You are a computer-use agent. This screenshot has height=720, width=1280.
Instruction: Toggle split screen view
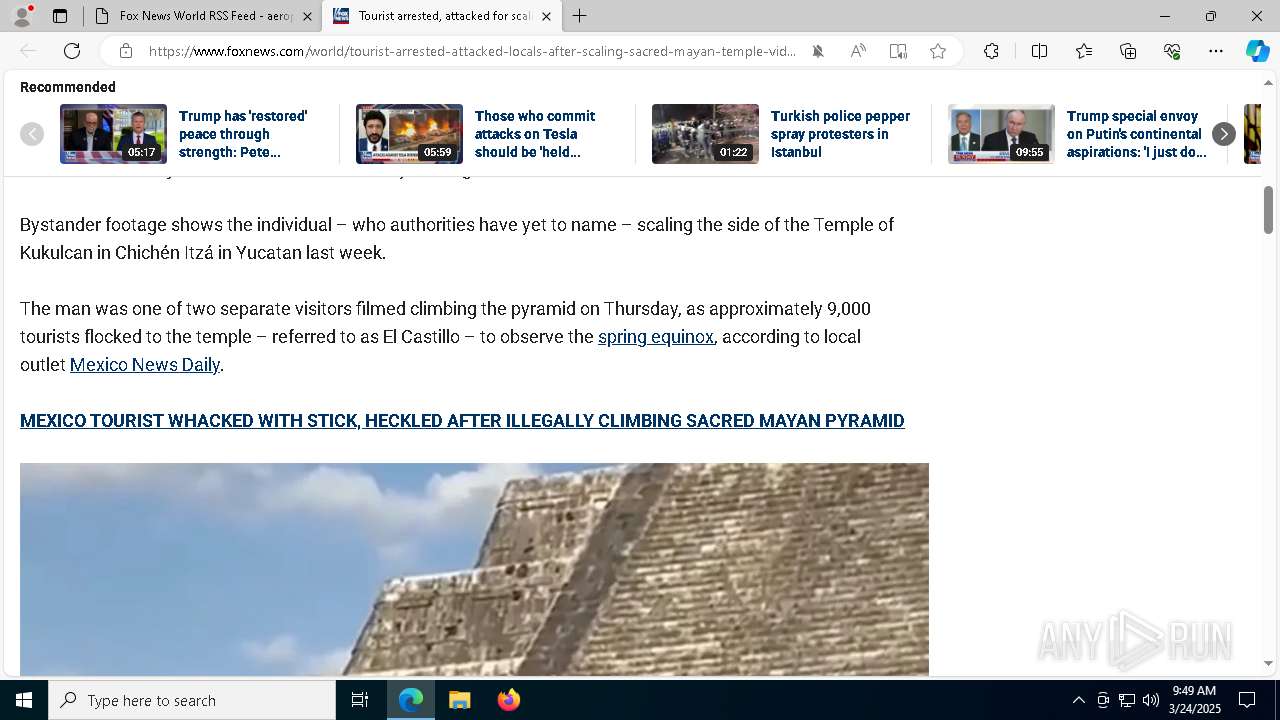click(1039, 51)
